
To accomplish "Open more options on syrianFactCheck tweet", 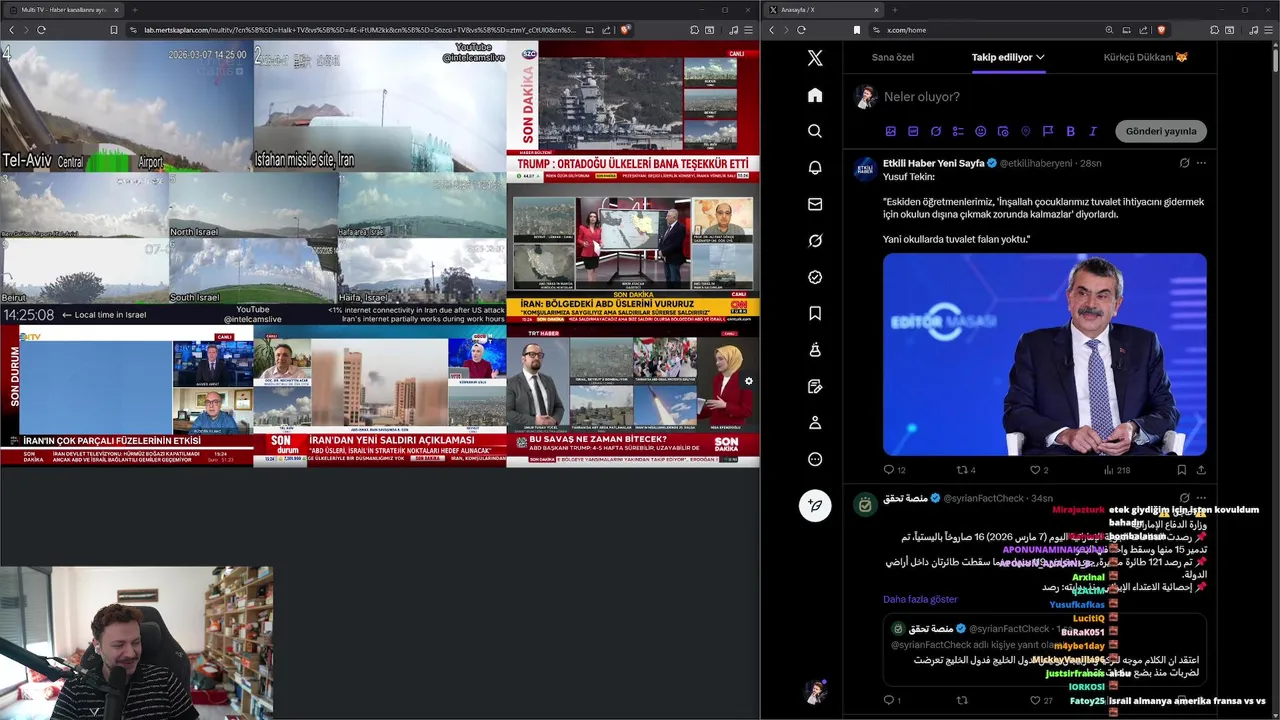I will (1201, 498).
